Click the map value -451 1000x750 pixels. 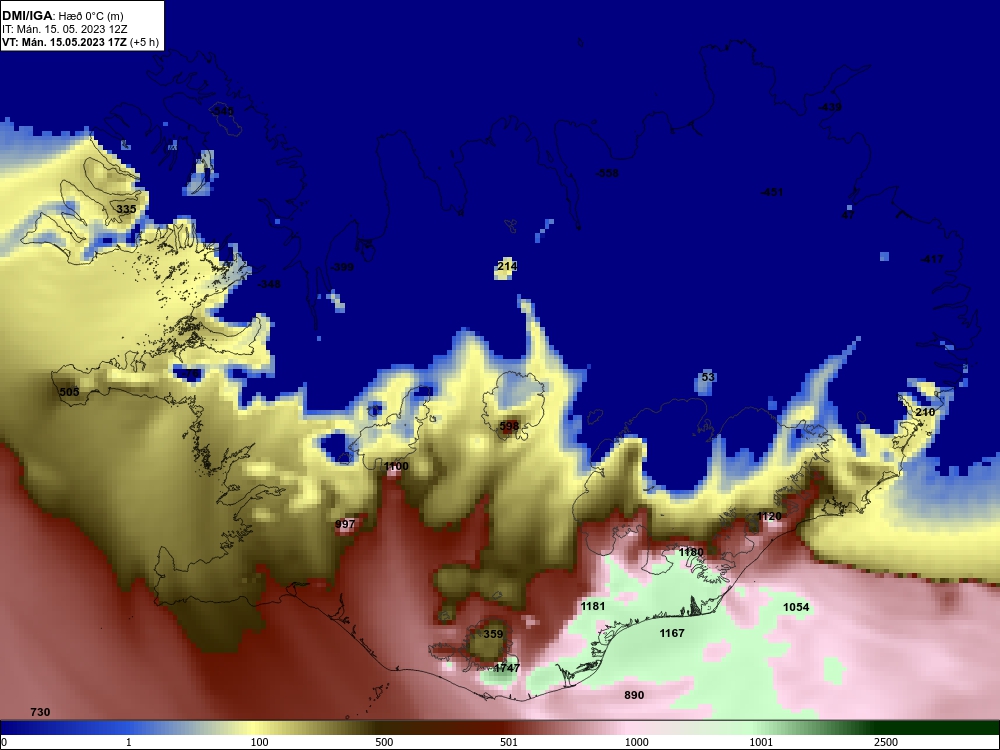(772, 192)
